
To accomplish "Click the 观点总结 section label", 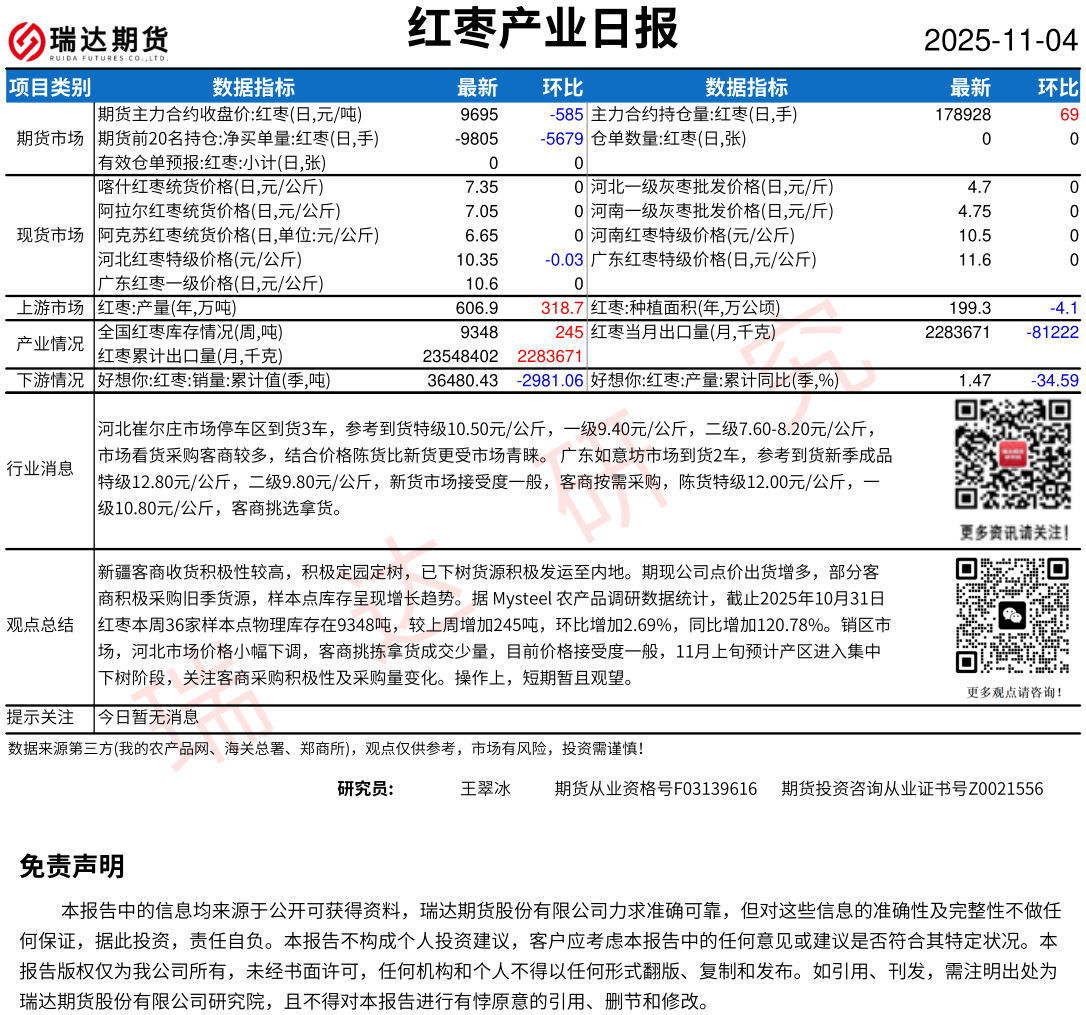I will point(40,625).
